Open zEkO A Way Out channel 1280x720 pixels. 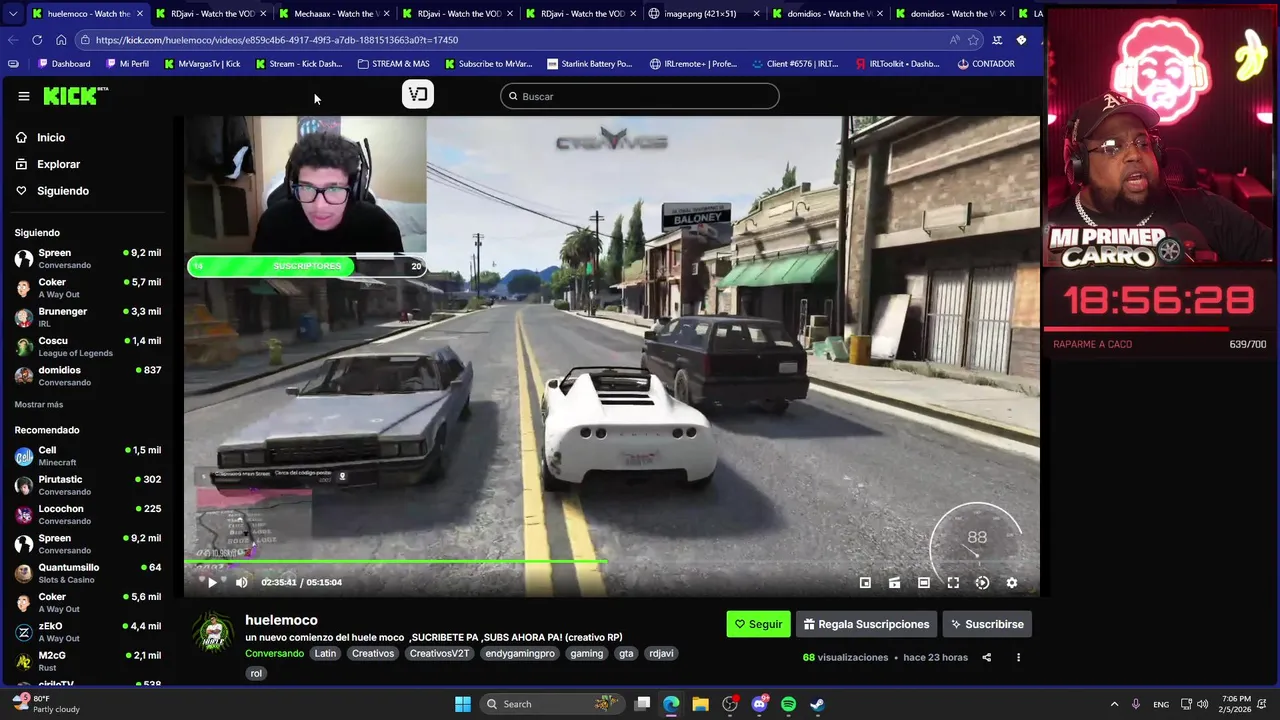[x=88, y=632]
